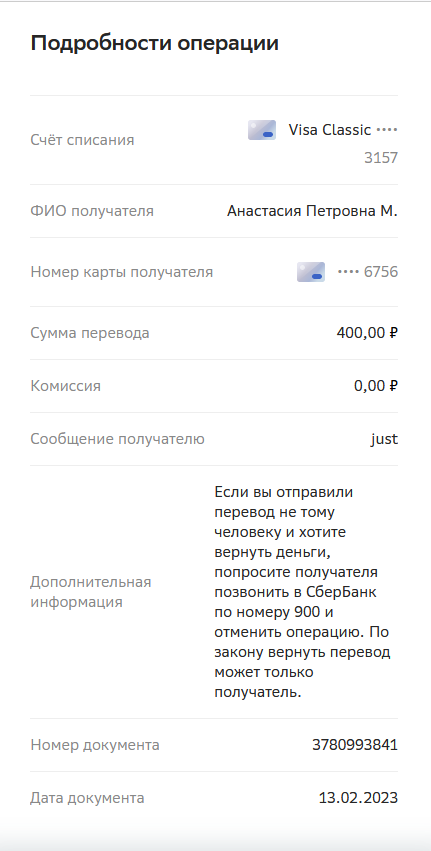Screen dimensions: 431x851
Task: Click the 'Номер документа' label
Action: click(x=95, y=745)
